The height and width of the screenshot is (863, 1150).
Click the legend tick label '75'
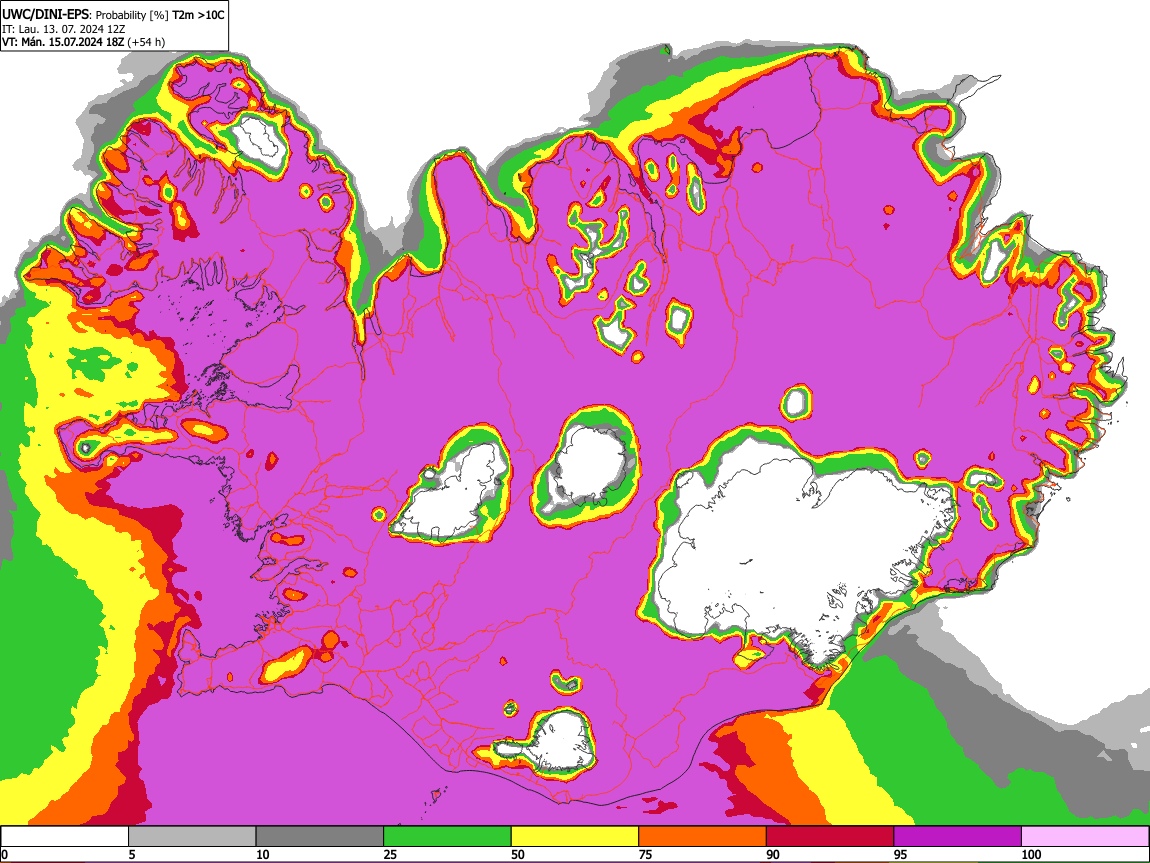coord(645,854)
